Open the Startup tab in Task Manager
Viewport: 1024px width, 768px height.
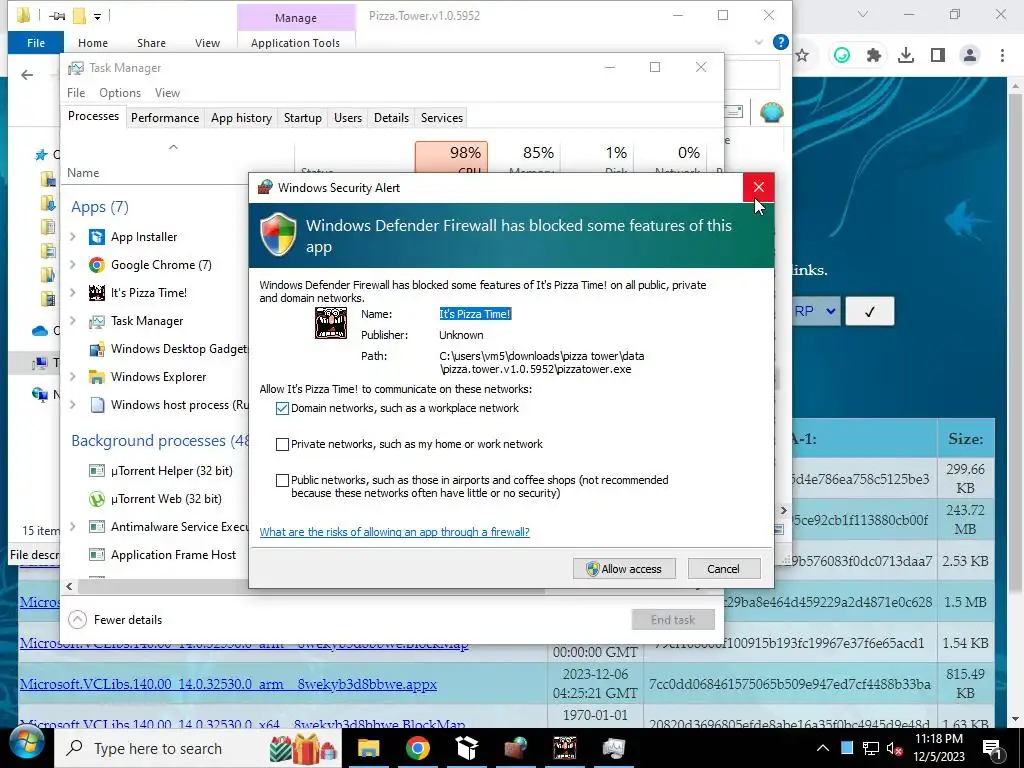302,118
